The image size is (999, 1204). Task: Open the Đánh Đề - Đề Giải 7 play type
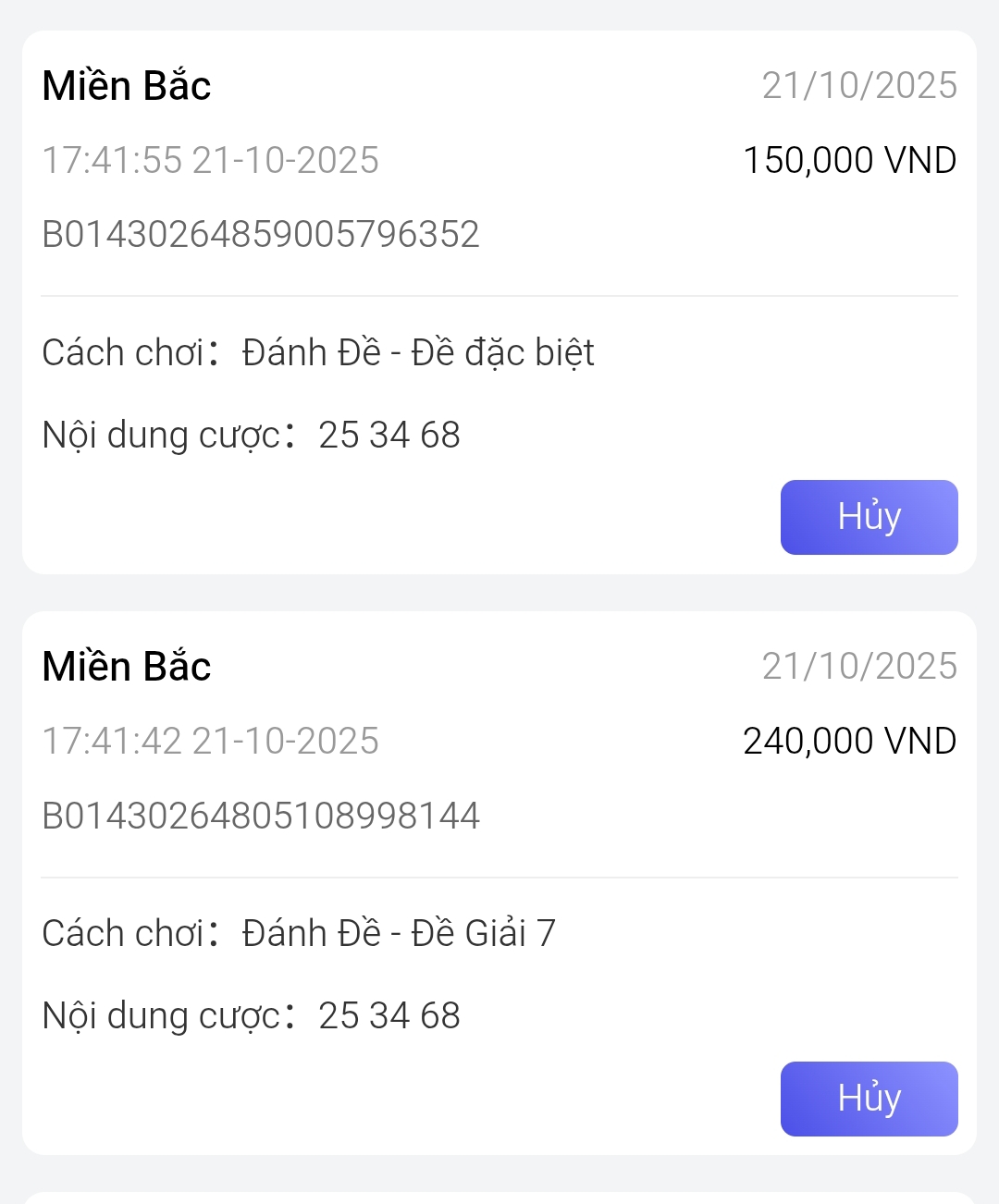coord(399,933)
